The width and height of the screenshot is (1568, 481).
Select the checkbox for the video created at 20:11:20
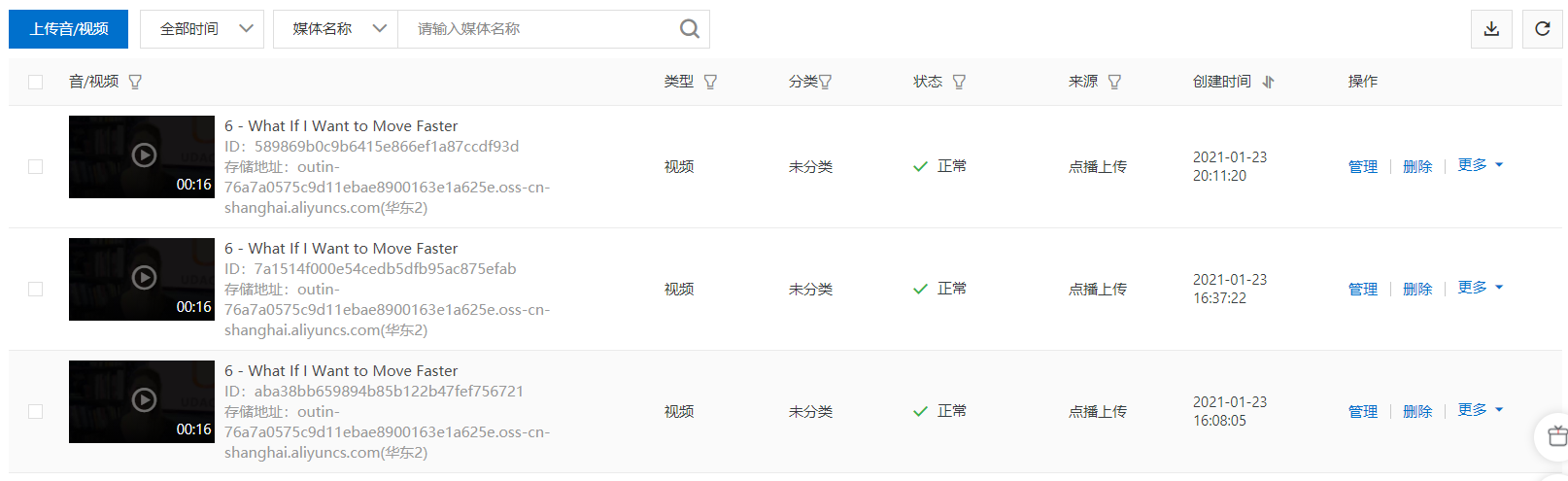(36, 167)
